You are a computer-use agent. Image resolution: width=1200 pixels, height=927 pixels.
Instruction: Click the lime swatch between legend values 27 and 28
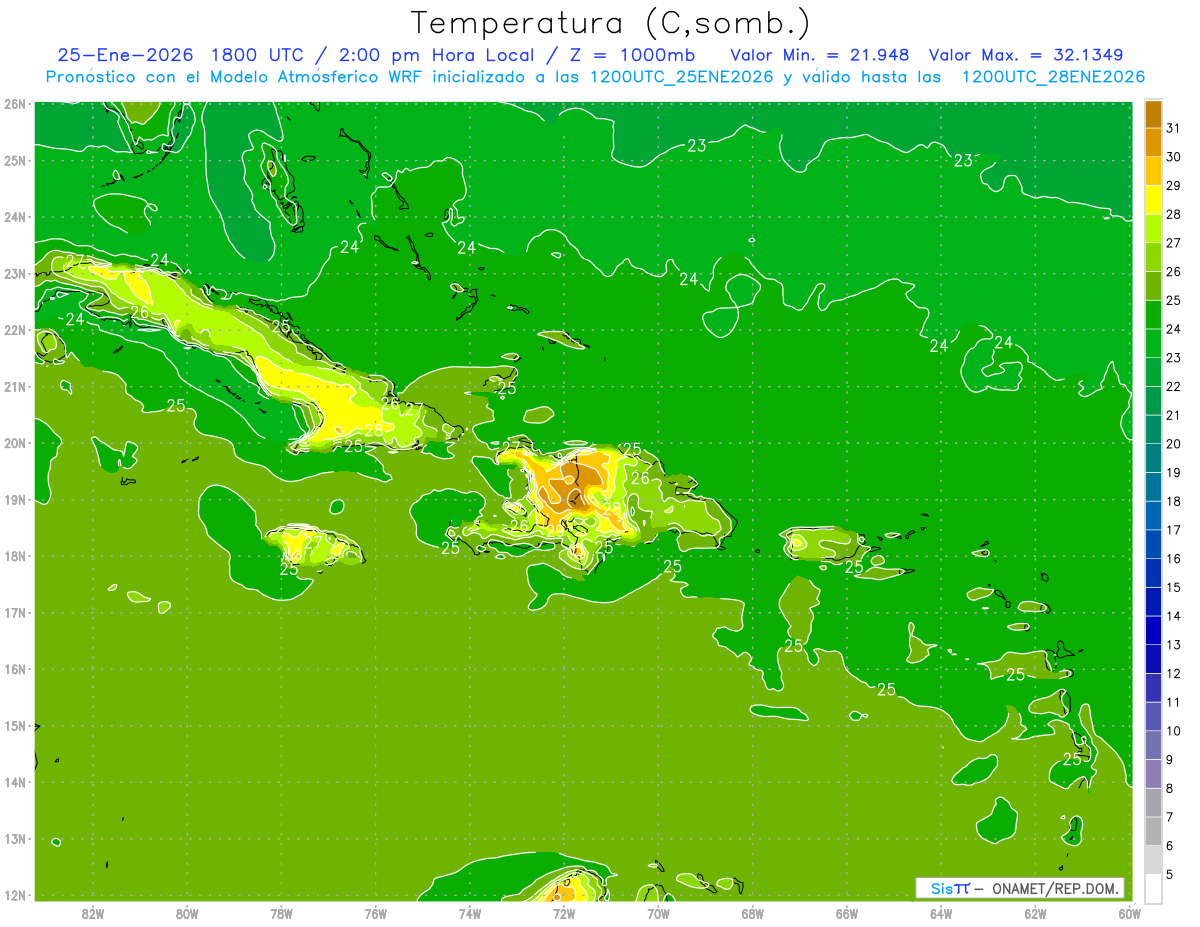1153,229
